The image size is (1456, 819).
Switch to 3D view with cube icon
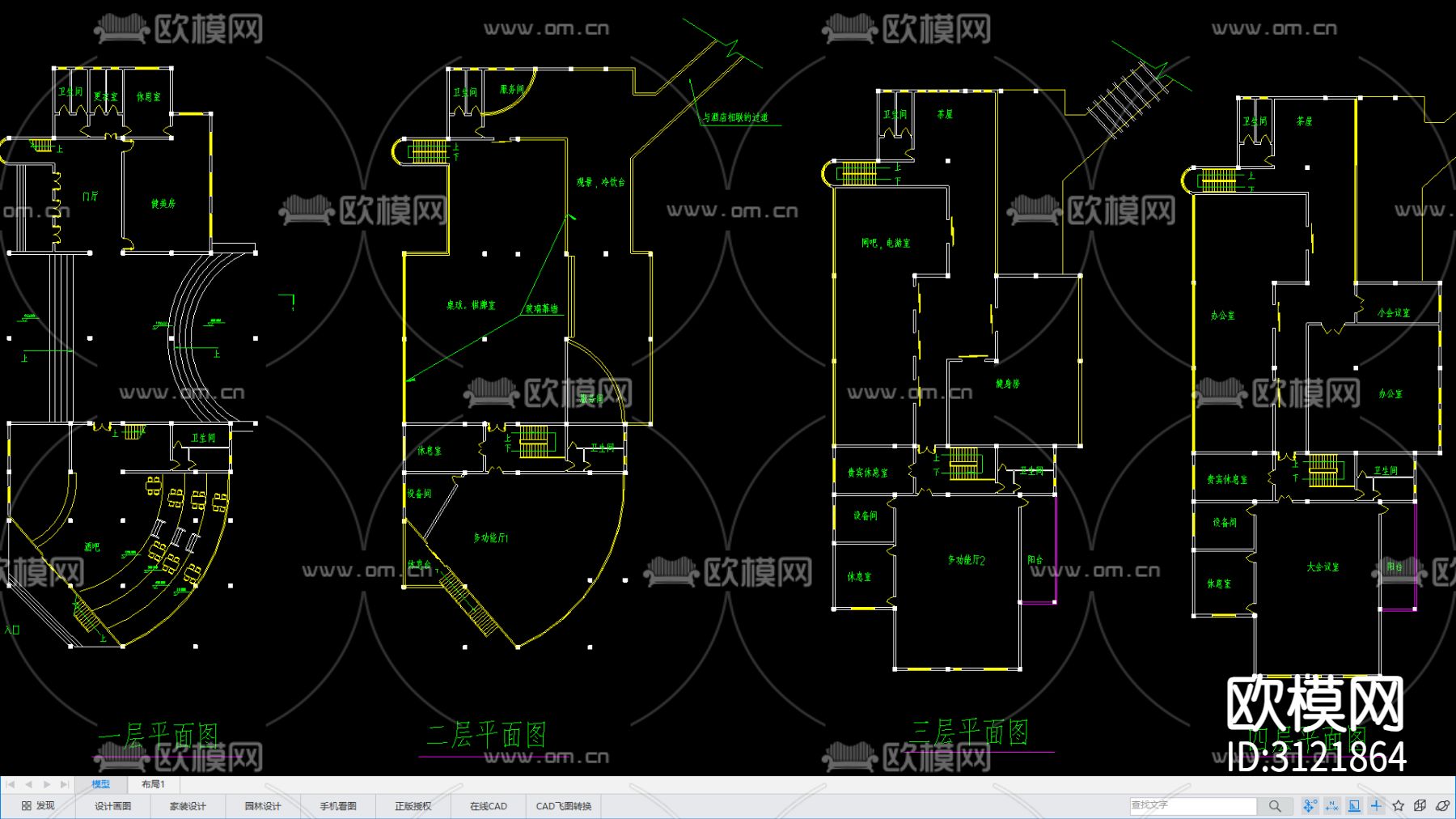click(1420, 806)
